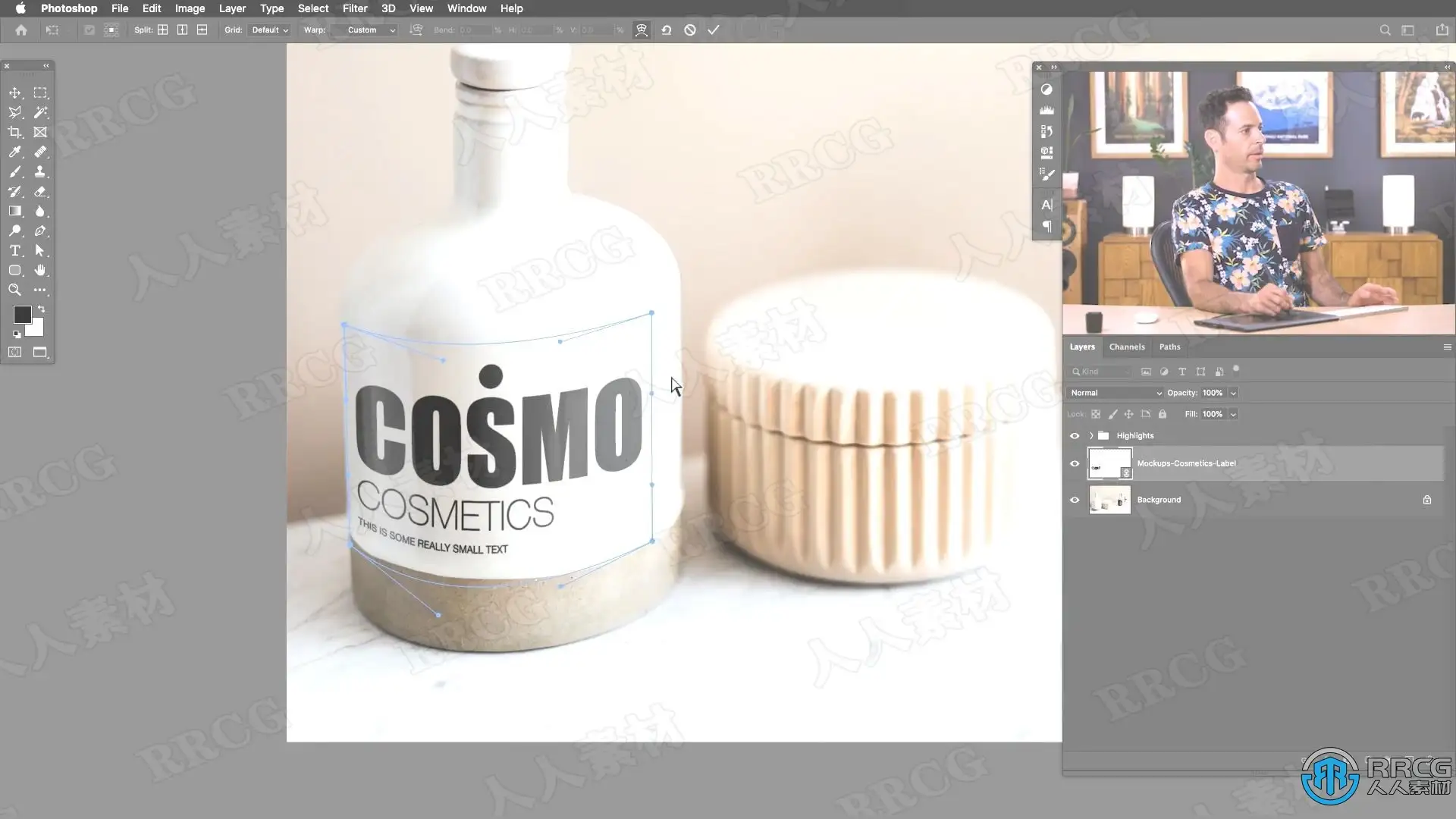
Task: Select the Crop tool
Action: [15, 132]
